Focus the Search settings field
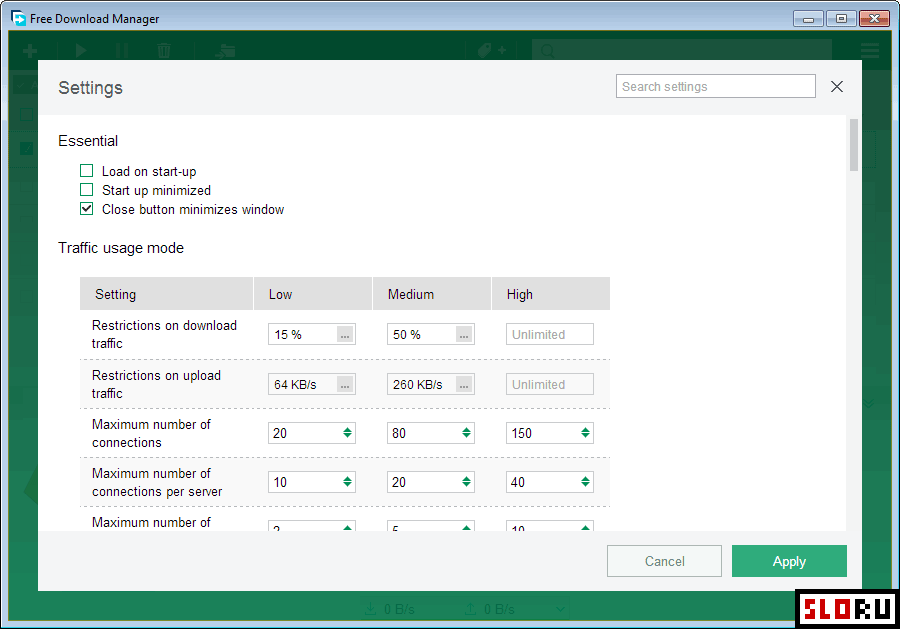Screen dimensions: 900x629 pyautogui.click(x=715, y=86)
